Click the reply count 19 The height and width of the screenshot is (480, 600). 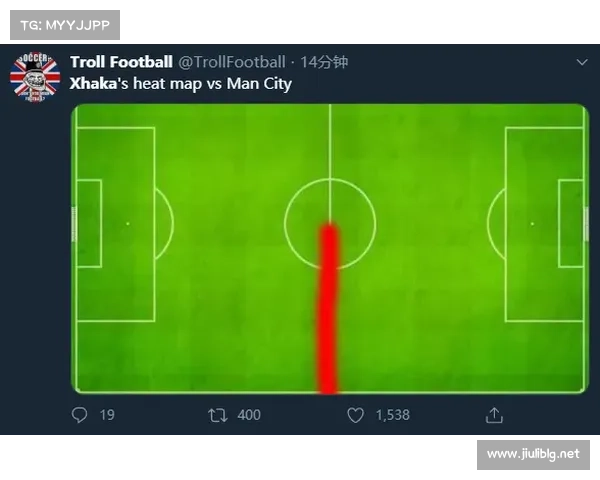point(107,414)
